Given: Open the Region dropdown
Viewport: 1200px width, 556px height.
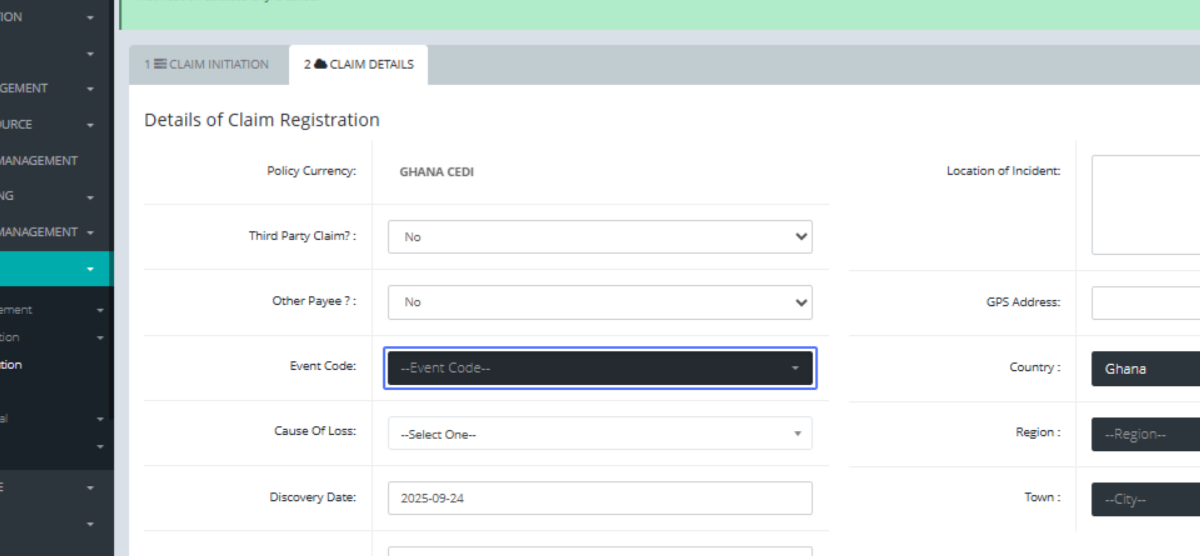Looking at the screenshot, I should click(x=1146, y=435).
